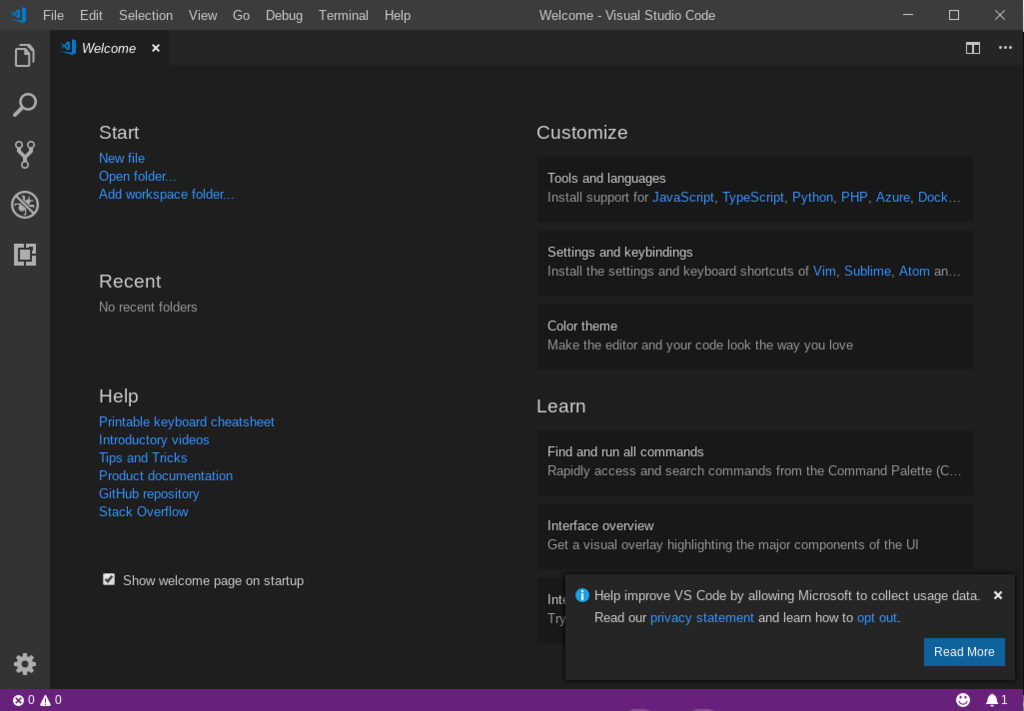
Task: Click the Sublime keybindings link
Action: click(867, 271)
